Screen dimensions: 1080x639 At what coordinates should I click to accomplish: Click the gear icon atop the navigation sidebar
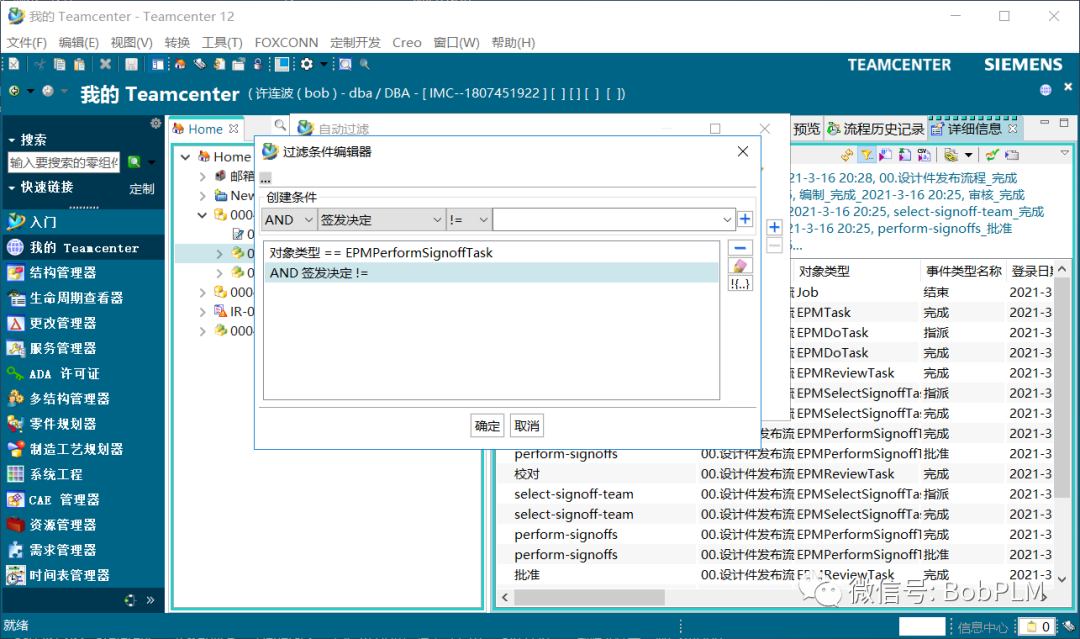point(156,123)
